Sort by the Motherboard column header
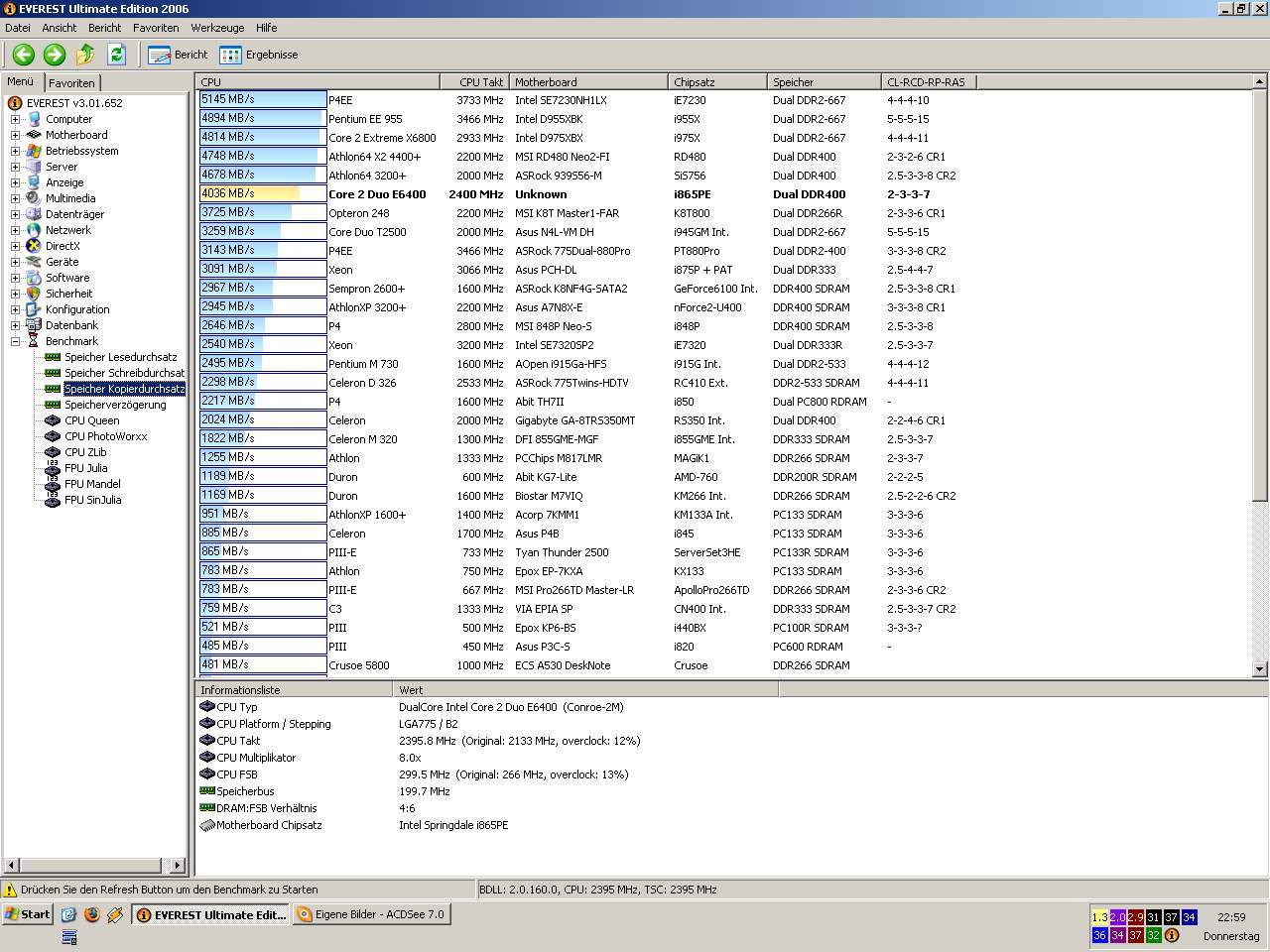1270x952 pixels. [589, 82]
